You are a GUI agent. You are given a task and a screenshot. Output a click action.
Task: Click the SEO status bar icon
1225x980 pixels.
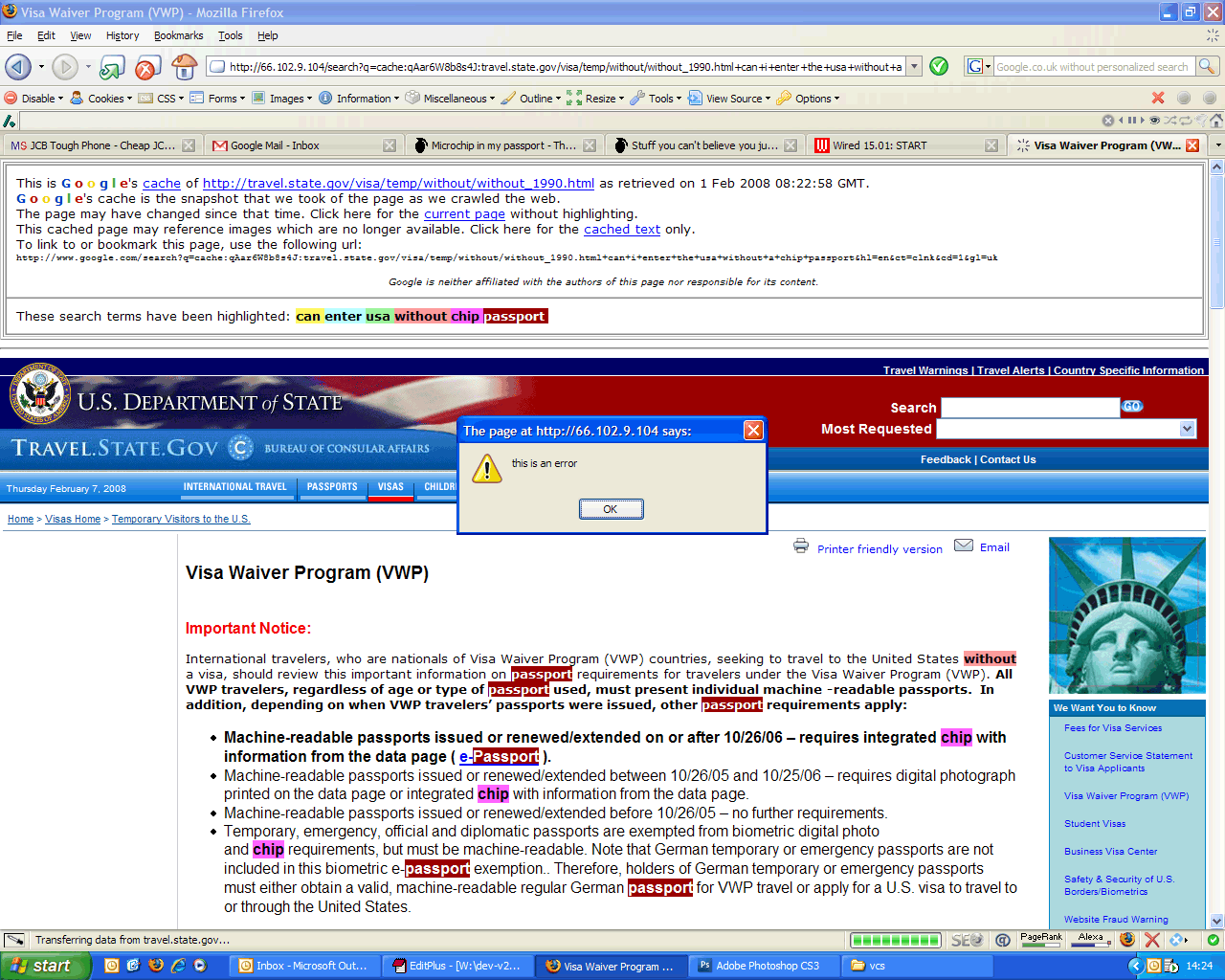point(967,940)
